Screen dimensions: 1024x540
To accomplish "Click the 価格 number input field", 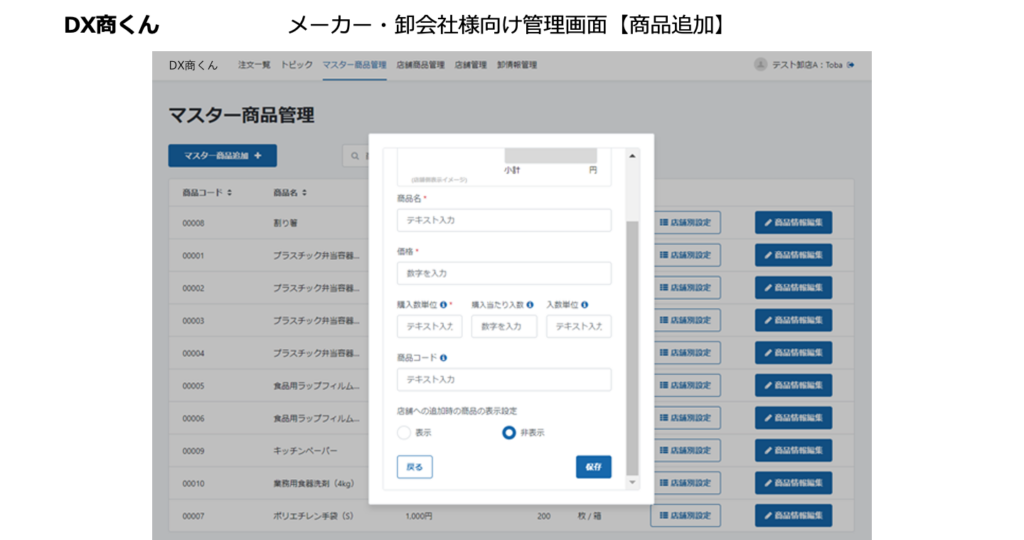I will click(x=503, y=273).
